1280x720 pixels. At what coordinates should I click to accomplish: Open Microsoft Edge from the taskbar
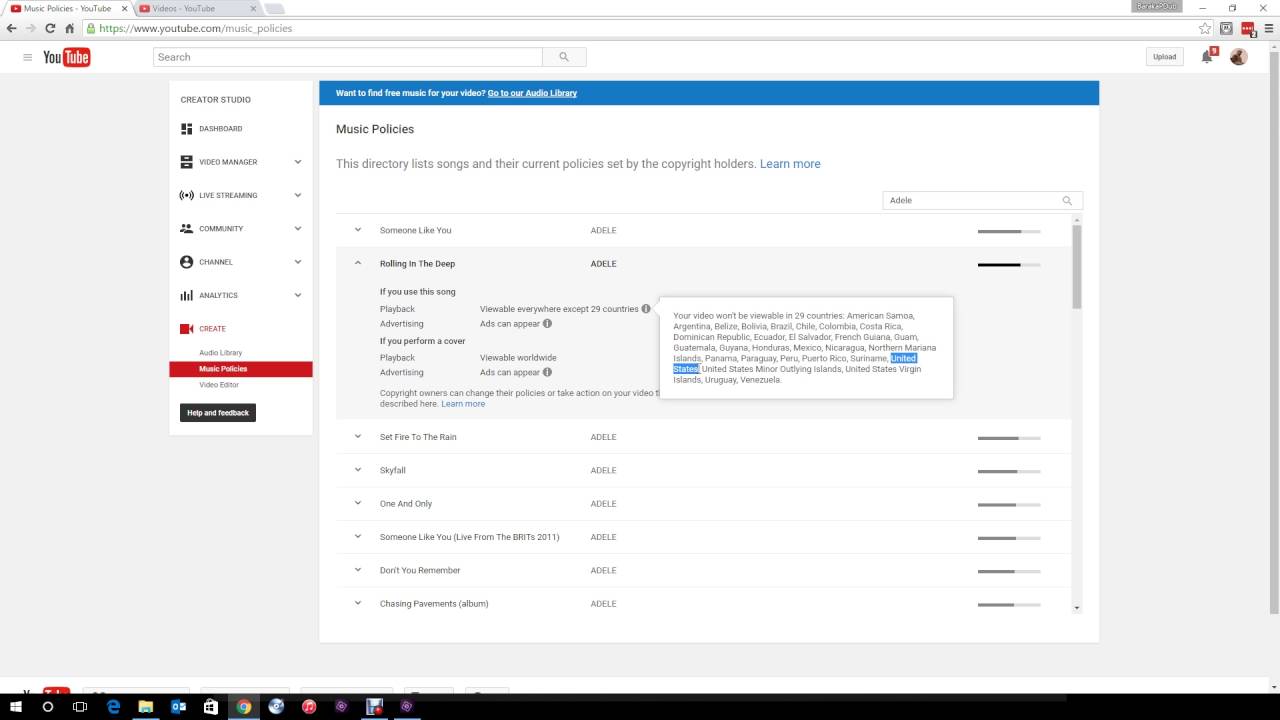[x=114, y=706]
